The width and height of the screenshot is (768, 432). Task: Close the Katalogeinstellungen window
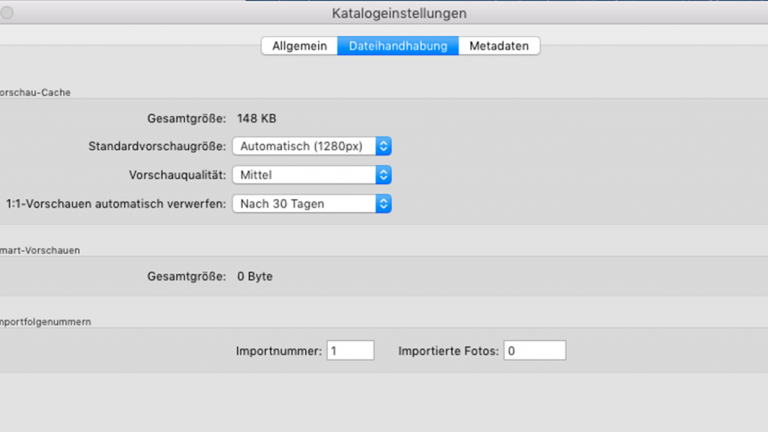[x=6, y=13]
